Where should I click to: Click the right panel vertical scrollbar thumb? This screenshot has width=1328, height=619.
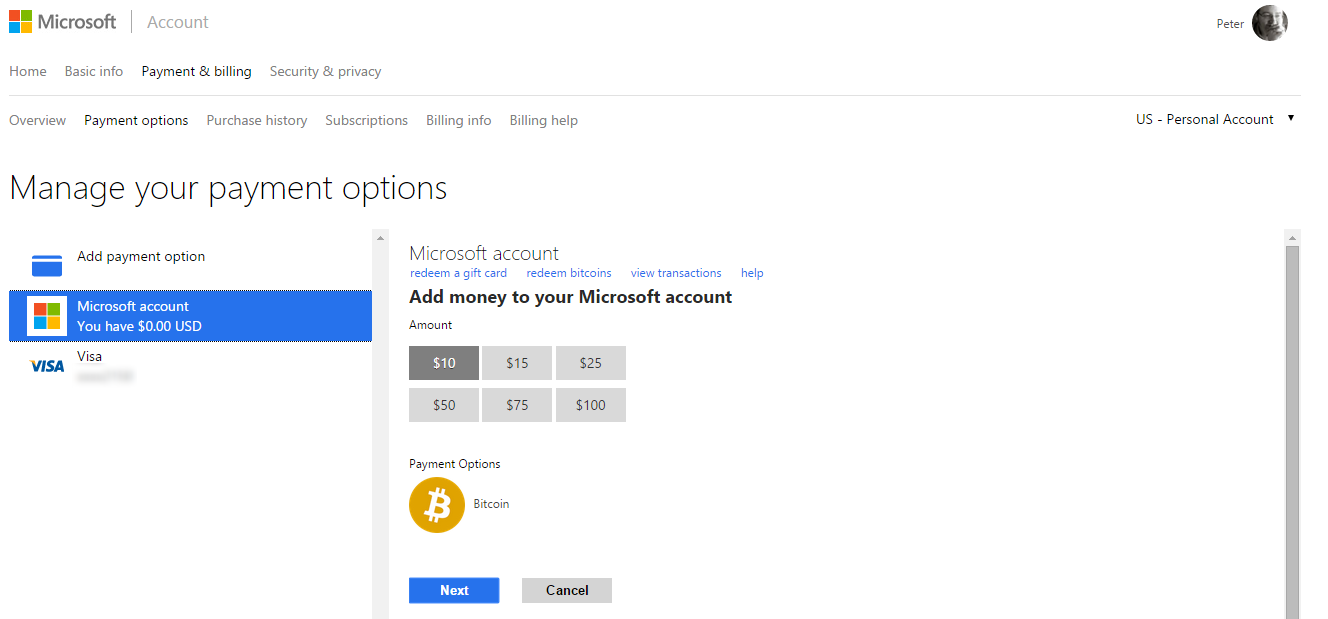[x=1292, y=431]
